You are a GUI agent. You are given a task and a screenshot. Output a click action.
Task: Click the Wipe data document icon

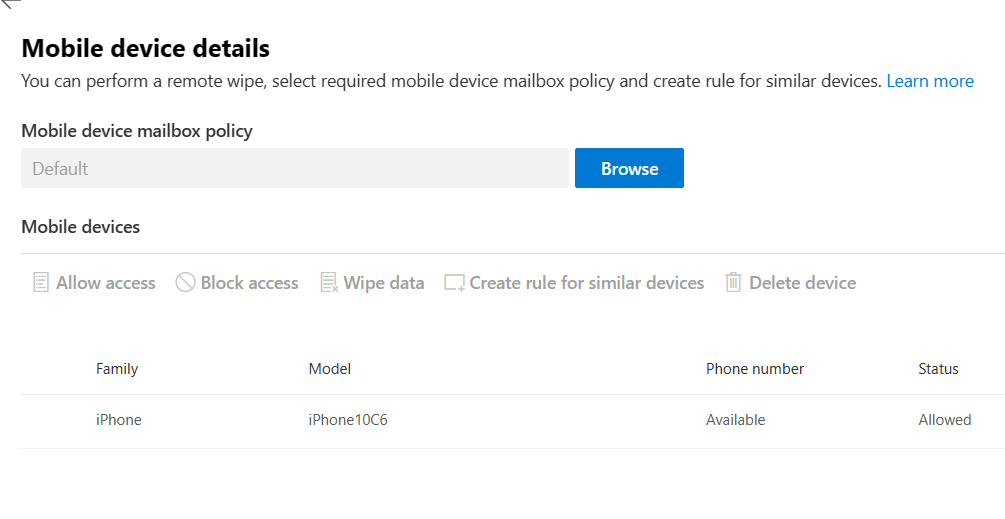coord(329,283)
